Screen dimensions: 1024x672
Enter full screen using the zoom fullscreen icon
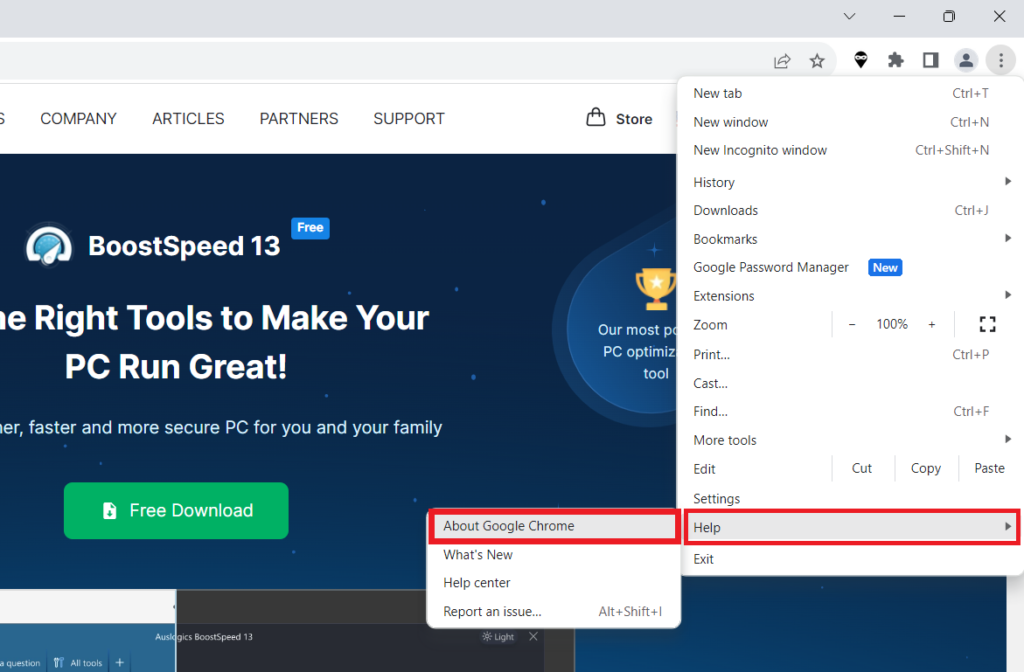pyautogui.click(x=987, y=324)
